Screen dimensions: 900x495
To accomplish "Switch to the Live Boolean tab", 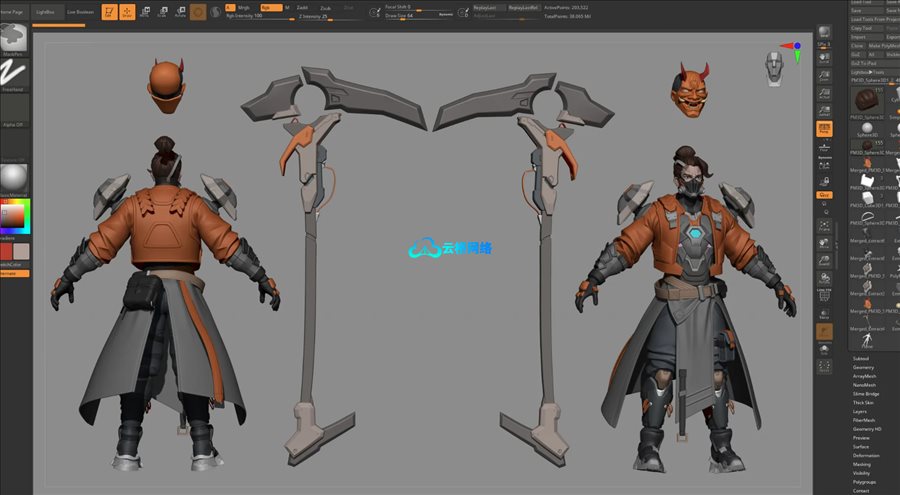I will (80, 11).
